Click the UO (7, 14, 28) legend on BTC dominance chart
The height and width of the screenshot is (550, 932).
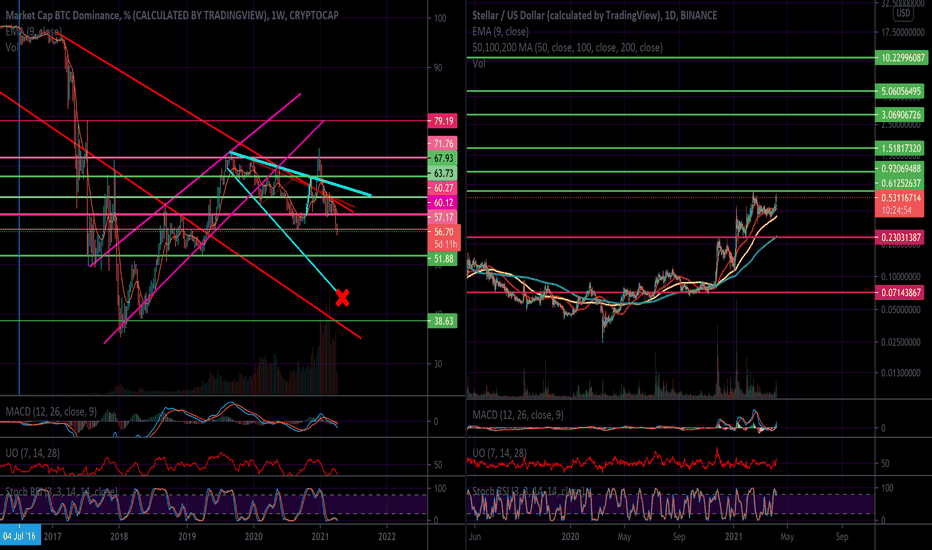point(33,453)
